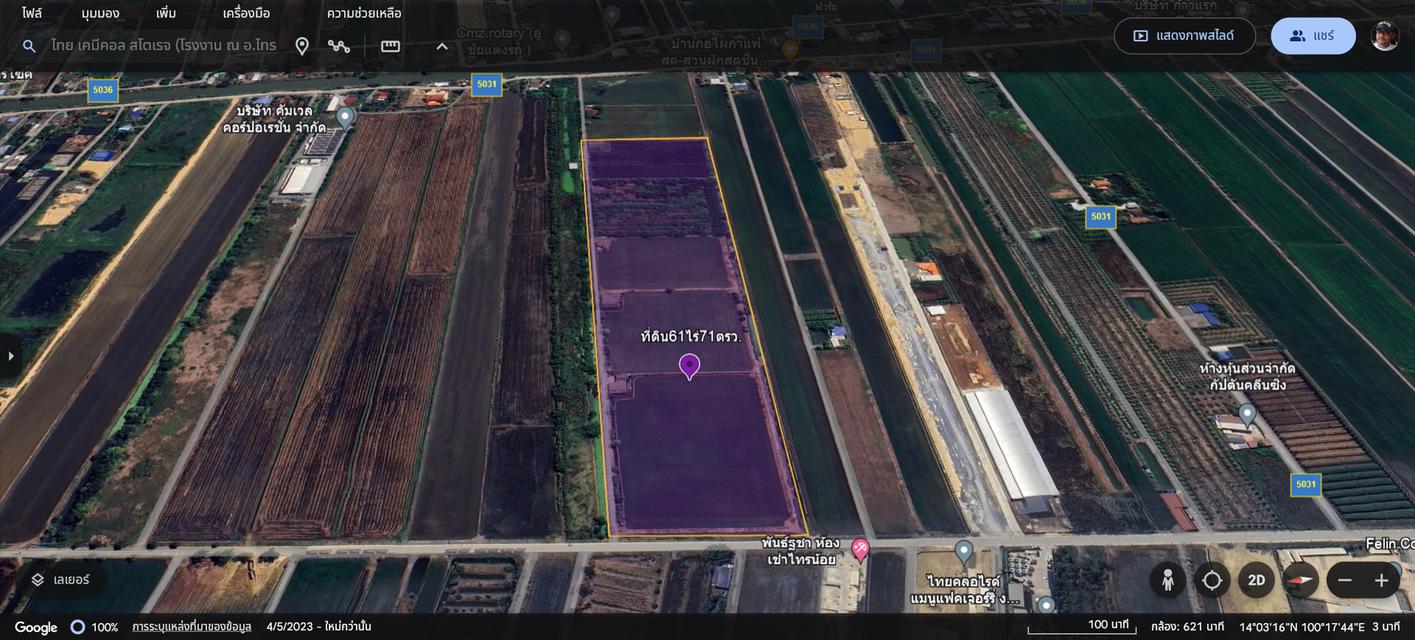Click the แชร์ share button
1415x640 pixels.
1313,36
